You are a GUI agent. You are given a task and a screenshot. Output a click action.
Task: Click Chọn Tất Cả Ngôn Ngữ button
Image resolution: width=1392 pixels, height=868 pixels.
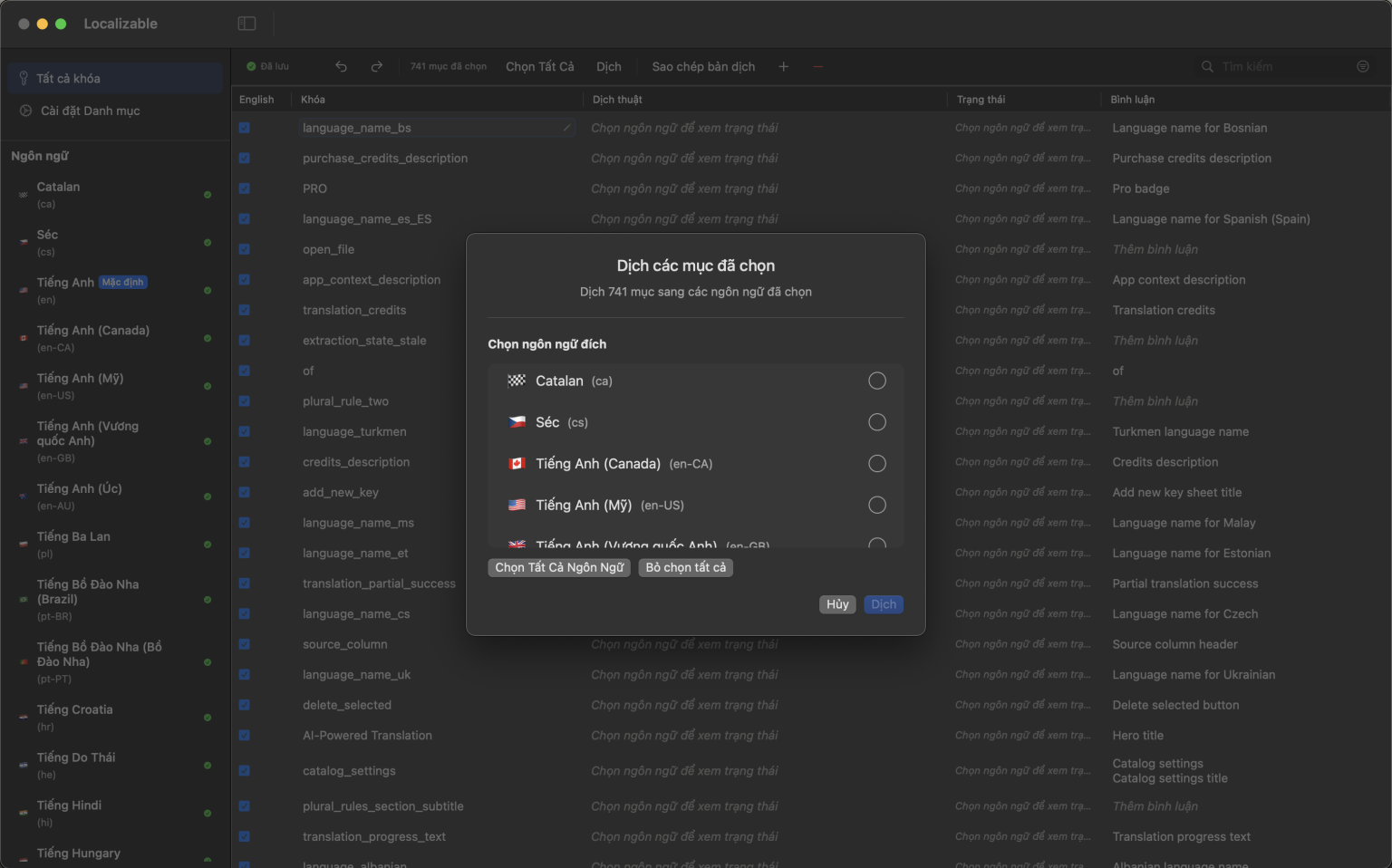[559, 567]
